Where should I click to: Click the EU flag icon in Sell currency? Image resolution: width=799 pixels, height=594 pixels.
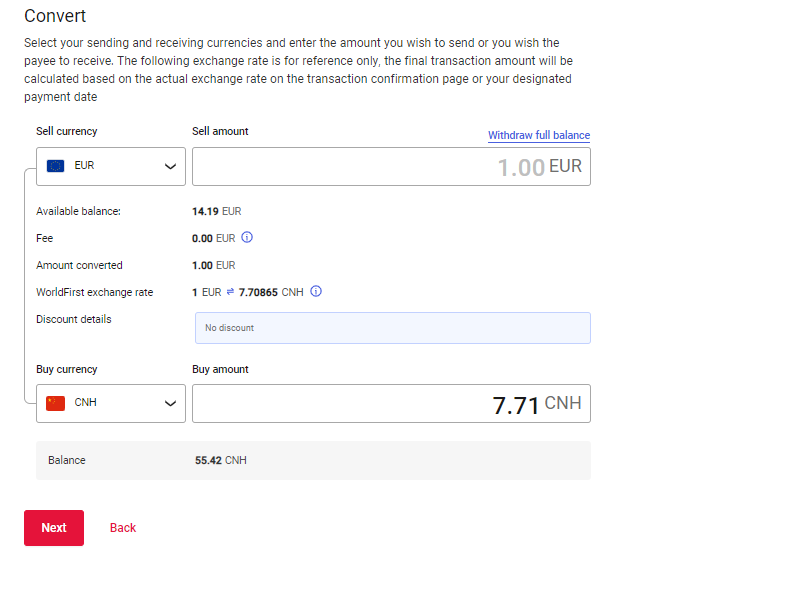[x=56, y=166]
